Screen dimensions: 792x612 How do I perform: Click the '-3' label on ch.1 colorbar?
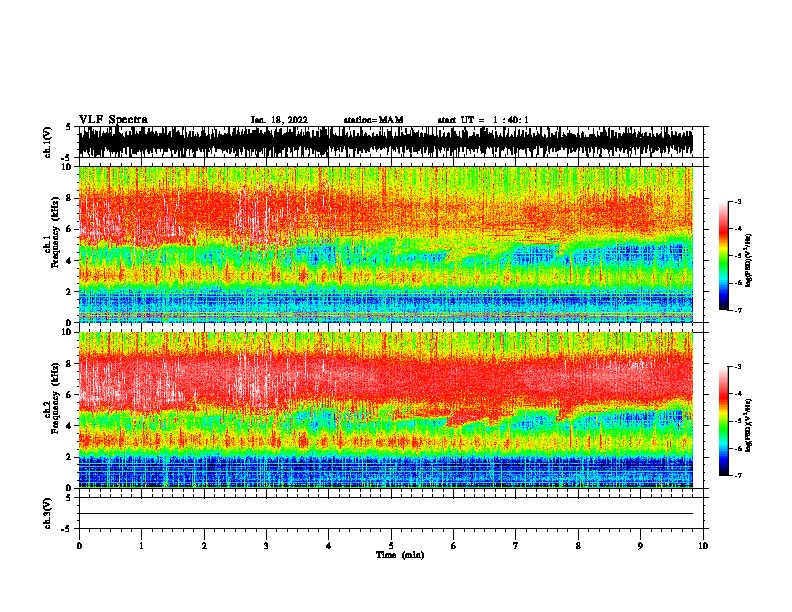tap(737, 202)
